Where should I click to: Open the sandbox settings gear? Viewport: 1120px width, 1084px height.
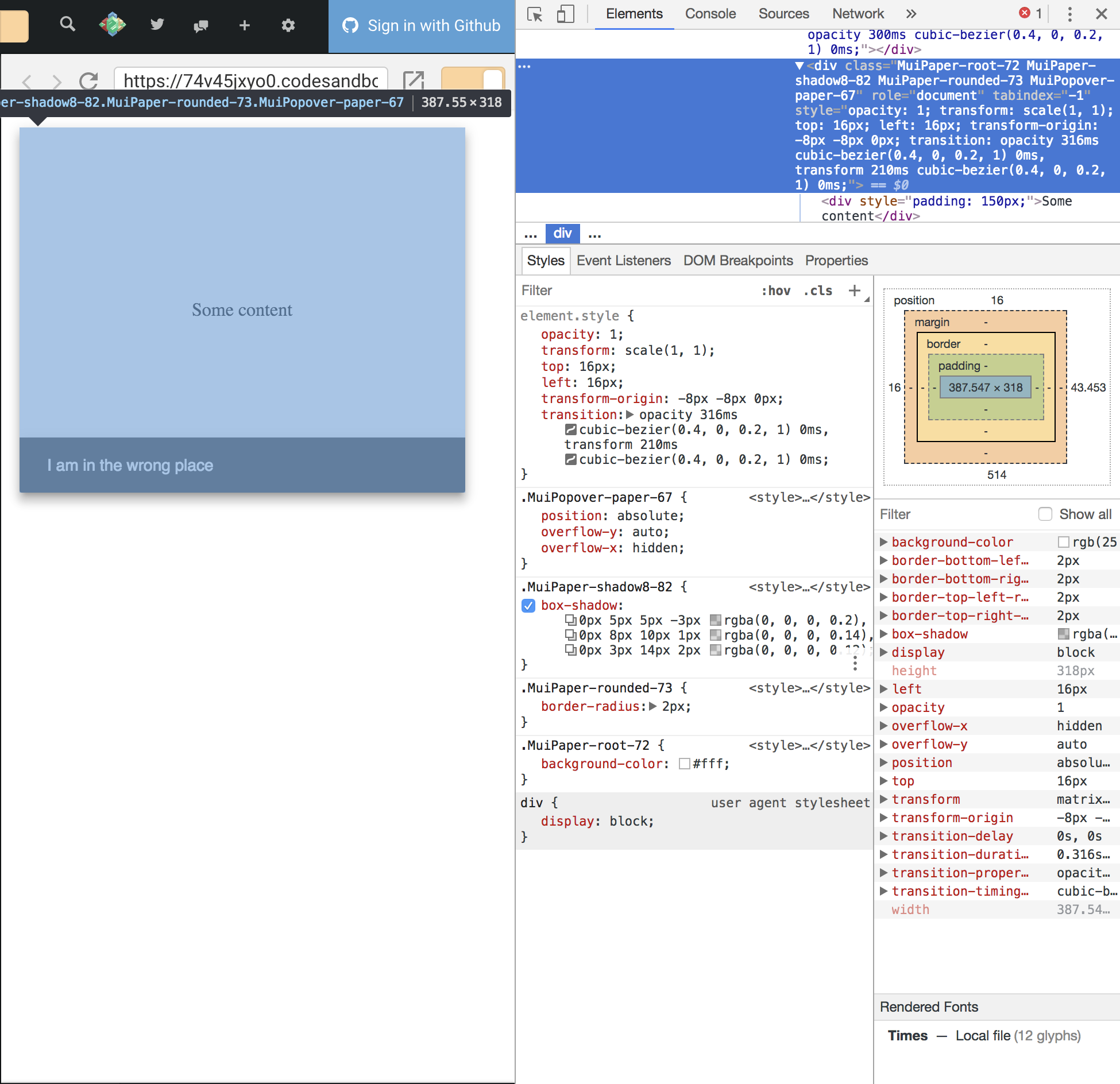pos(288,26)
